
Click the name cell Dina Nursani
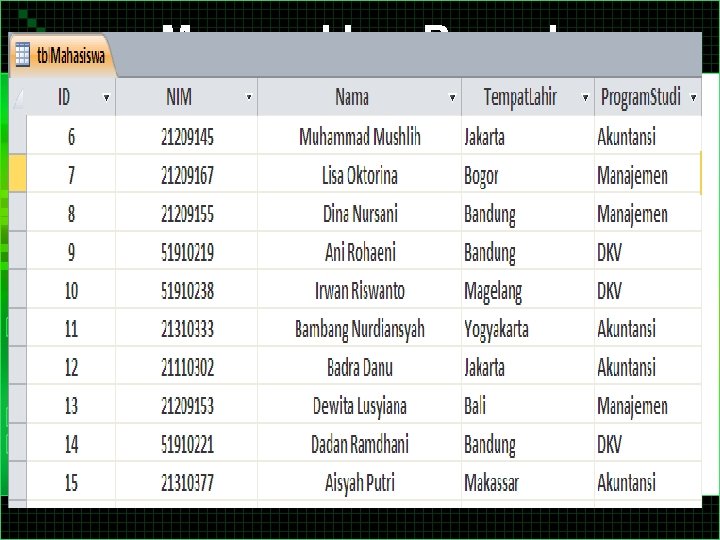pos(360,214)
